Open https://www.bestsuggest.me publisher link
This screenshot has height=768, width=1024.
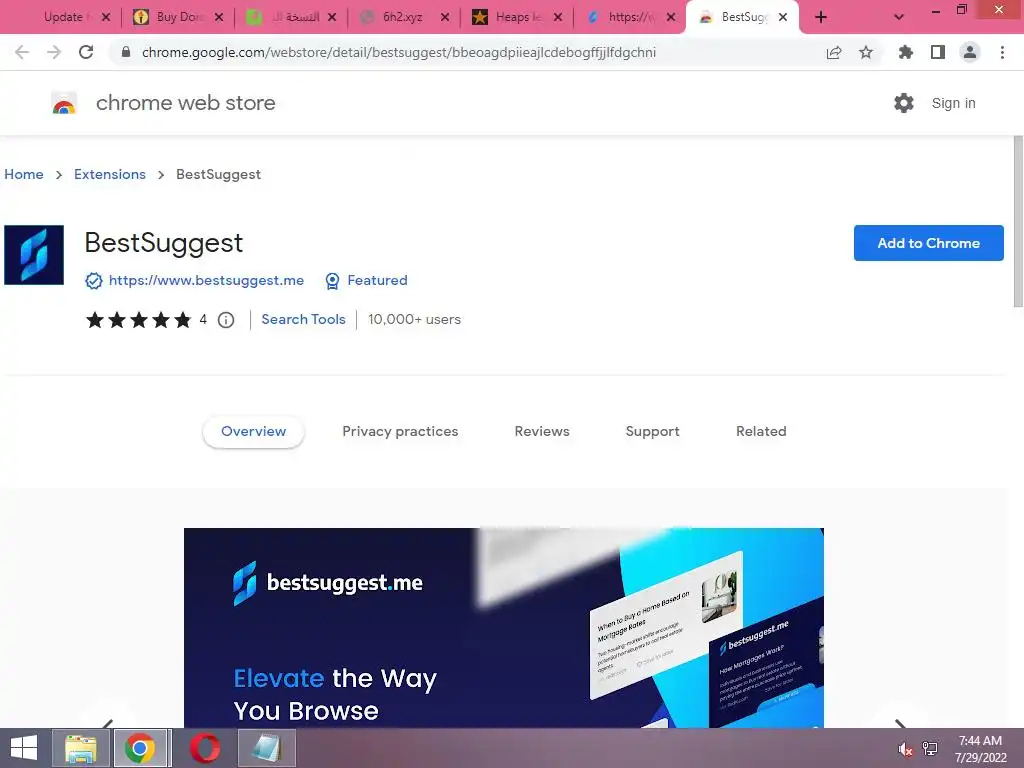(206, 280)
